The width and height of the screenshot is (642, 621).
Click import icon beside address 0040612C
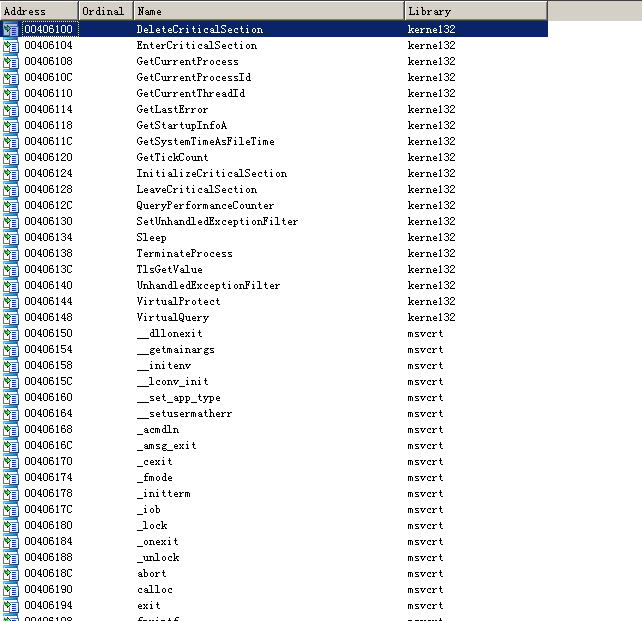pos(11,205)
